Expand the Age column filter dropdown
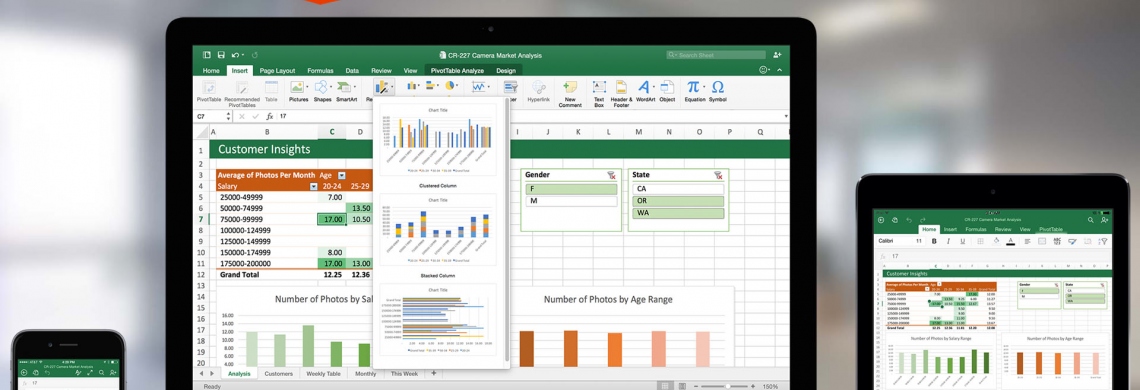 (x=342, y=175)
